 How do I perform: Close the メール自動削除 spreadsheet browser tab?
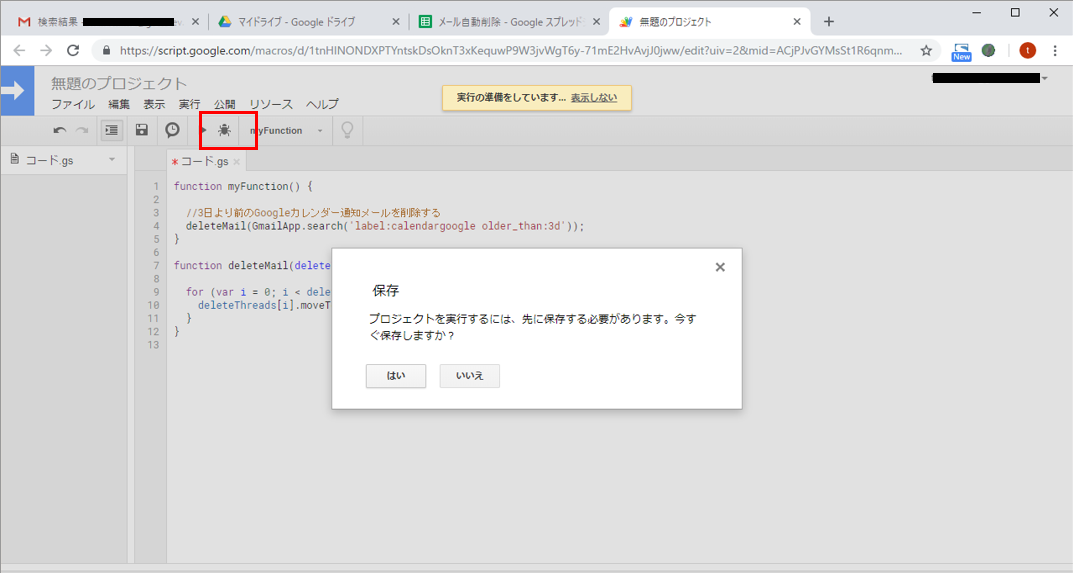[x=596, y=22]
